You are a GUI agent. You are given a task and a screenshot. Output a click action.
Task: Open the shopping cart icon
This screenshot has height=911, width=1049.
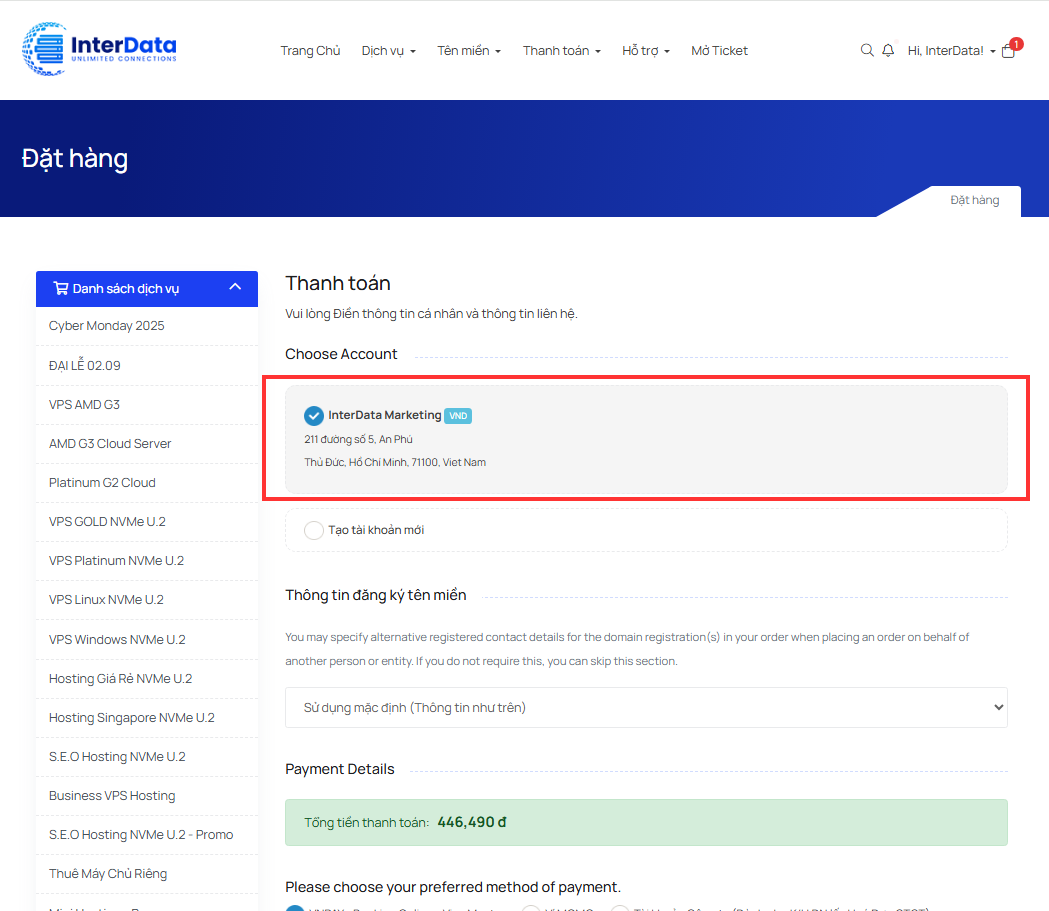1009,52
